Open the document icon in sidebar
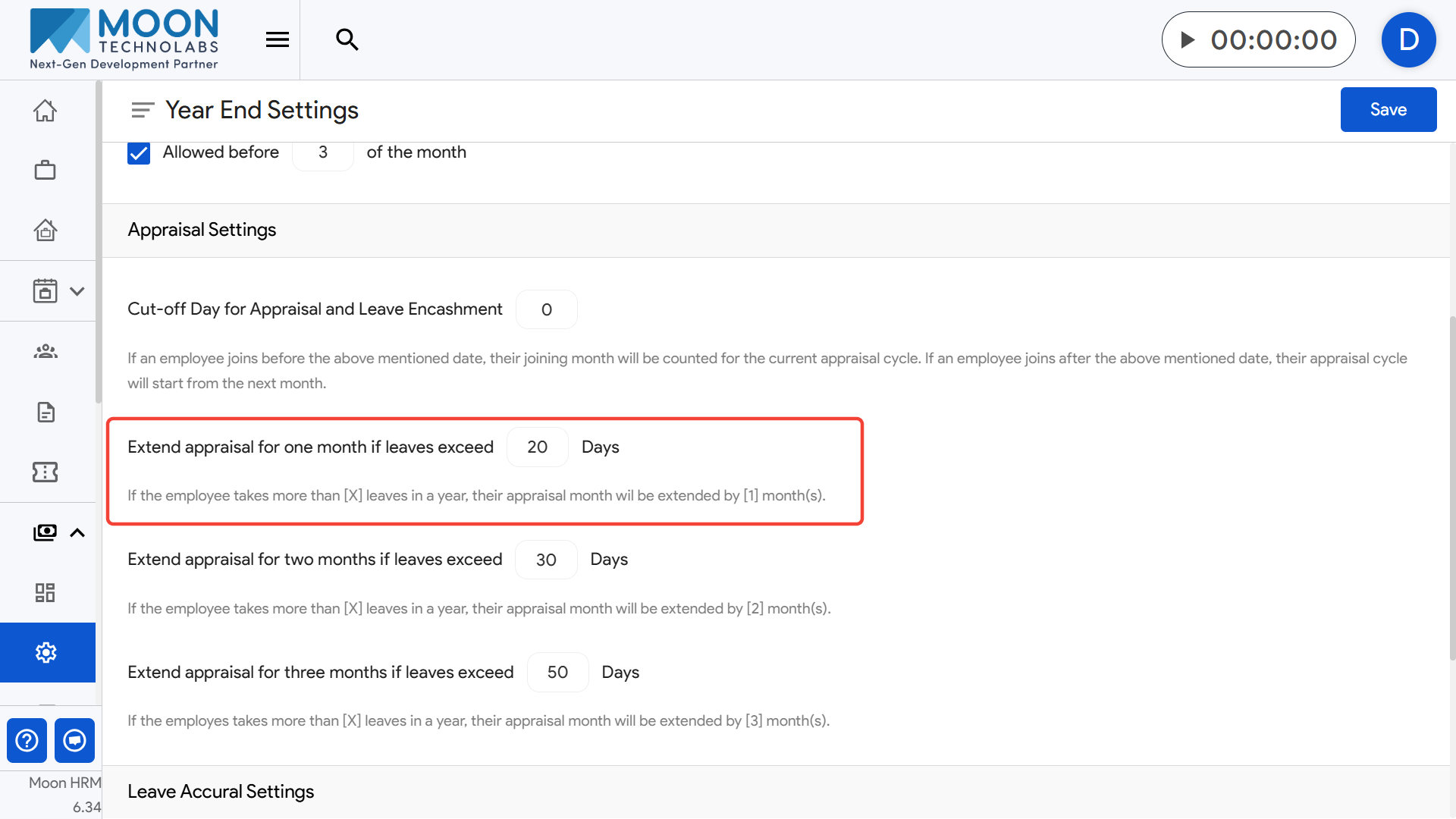The image size is (1456, 819). 45,412
